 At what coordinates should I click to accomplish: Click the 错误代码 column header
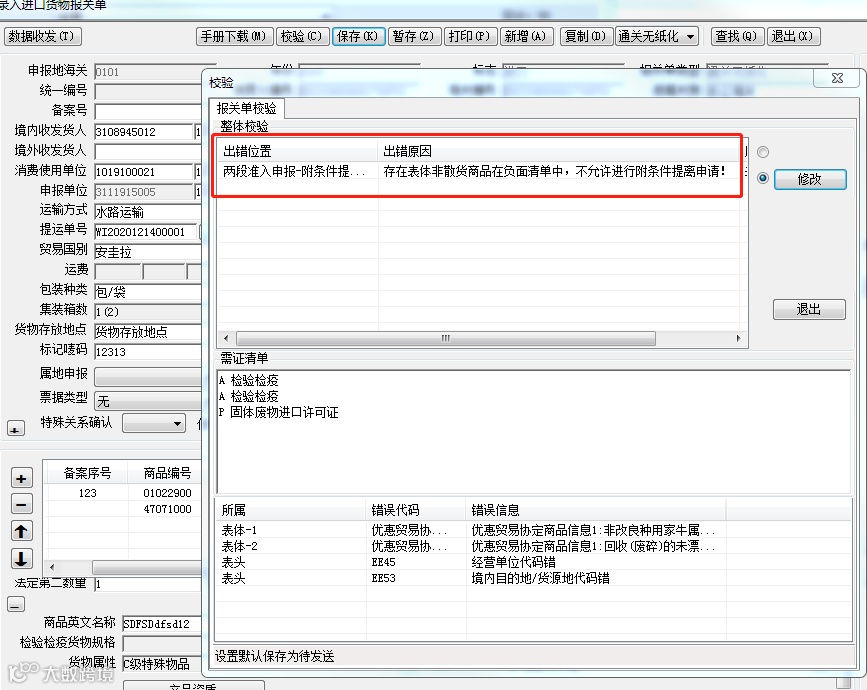(x=416, y=509)
